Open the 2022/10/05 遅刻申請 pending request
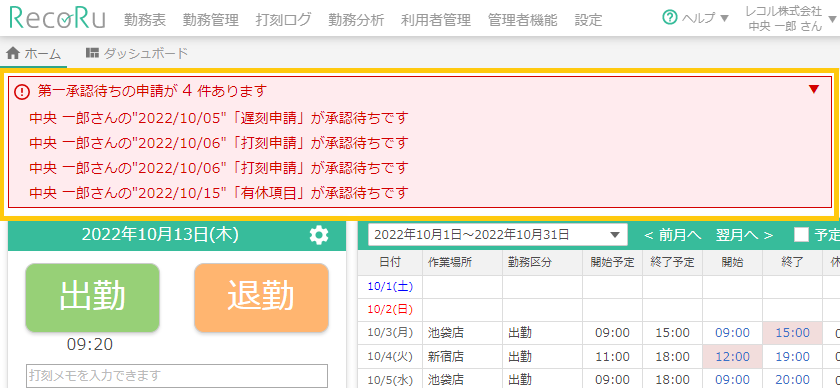The height and width of the screenshot is (388, 840). pyautogui.click(x=219, y=117)
